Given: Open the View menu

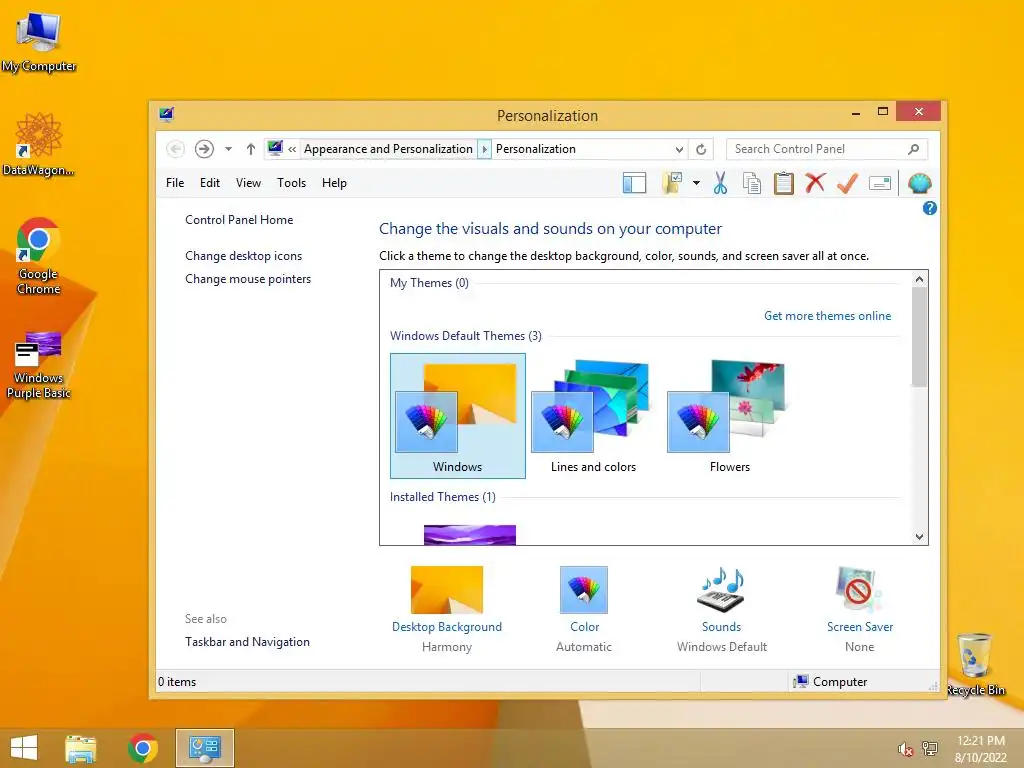Looking at the screenshot, I should coord(248,183).
